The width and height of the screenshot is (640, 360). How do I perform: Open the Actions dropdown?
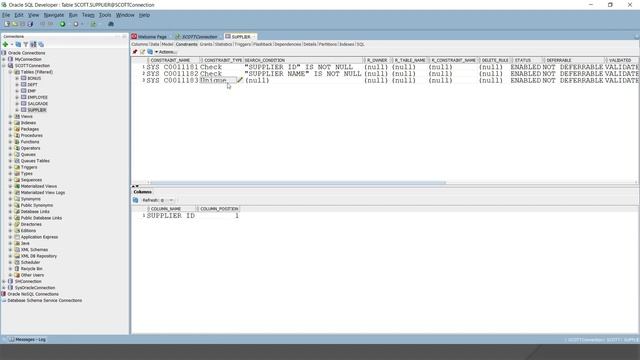coord(165,52)
